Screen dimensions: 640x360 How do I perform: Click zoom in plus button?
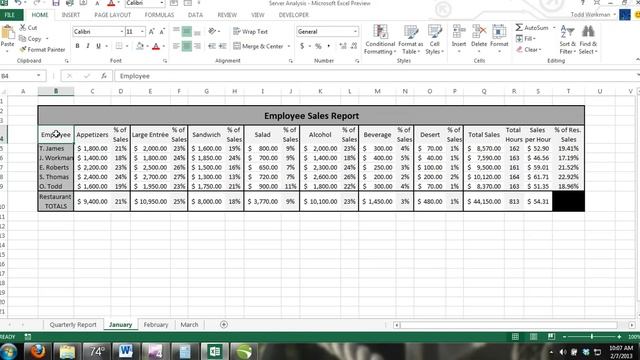[x=619, y=337]
